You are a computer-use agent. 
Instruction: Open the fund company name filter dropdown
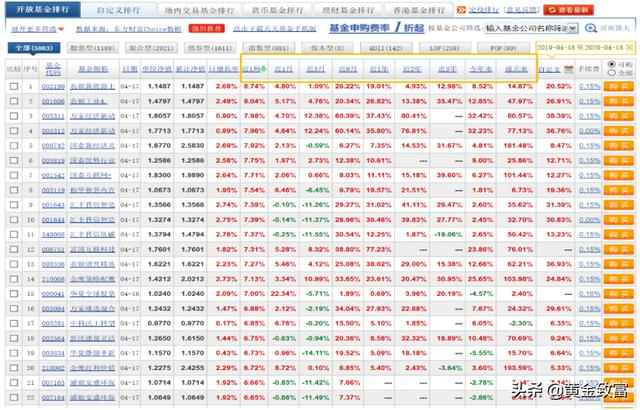pyautogui.click(x=531, y=28)
